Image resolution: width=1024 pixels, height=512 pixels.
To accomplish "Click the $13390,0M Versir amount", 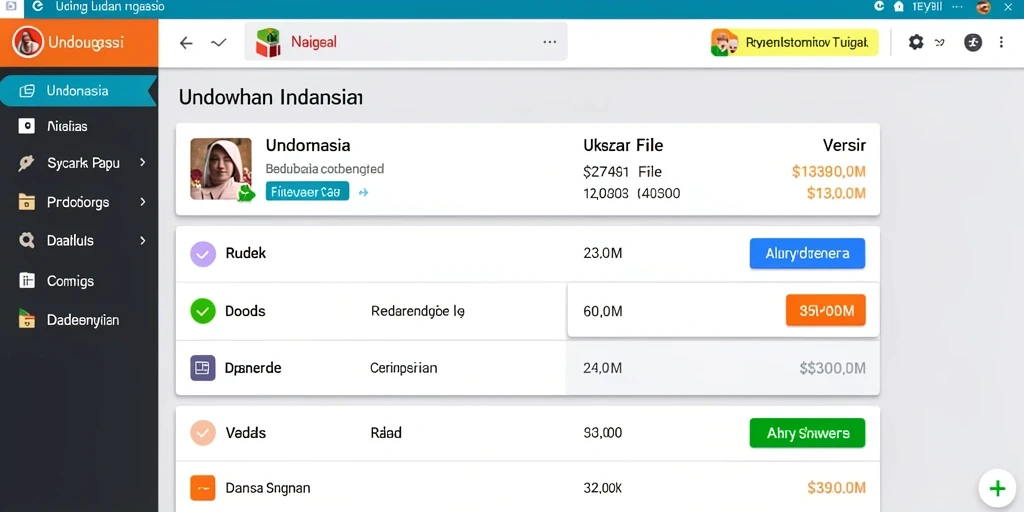I will coord(828,172).
